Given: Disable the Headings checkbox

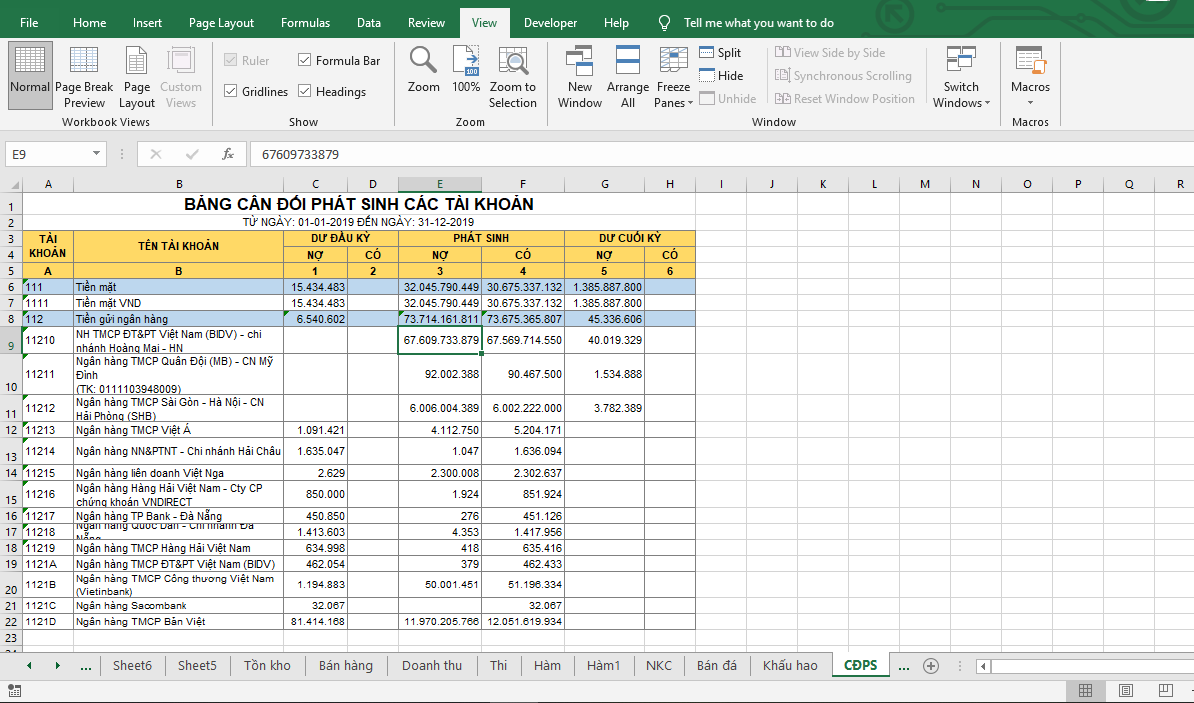Looking at the screenshot, I should point(305,92).
